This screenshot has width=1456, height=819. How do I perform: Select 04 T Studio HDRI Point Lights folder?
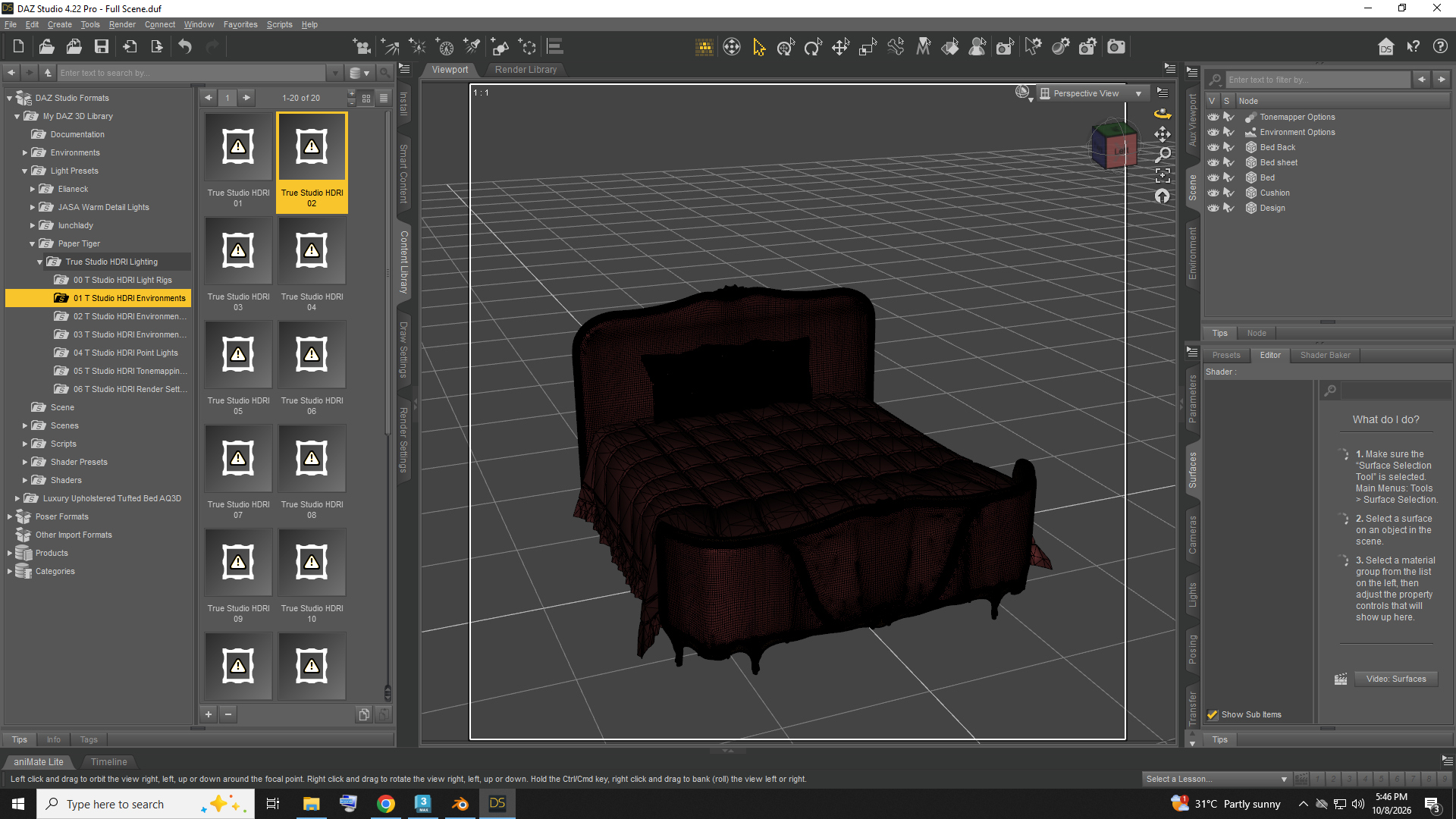coord(125,353)
